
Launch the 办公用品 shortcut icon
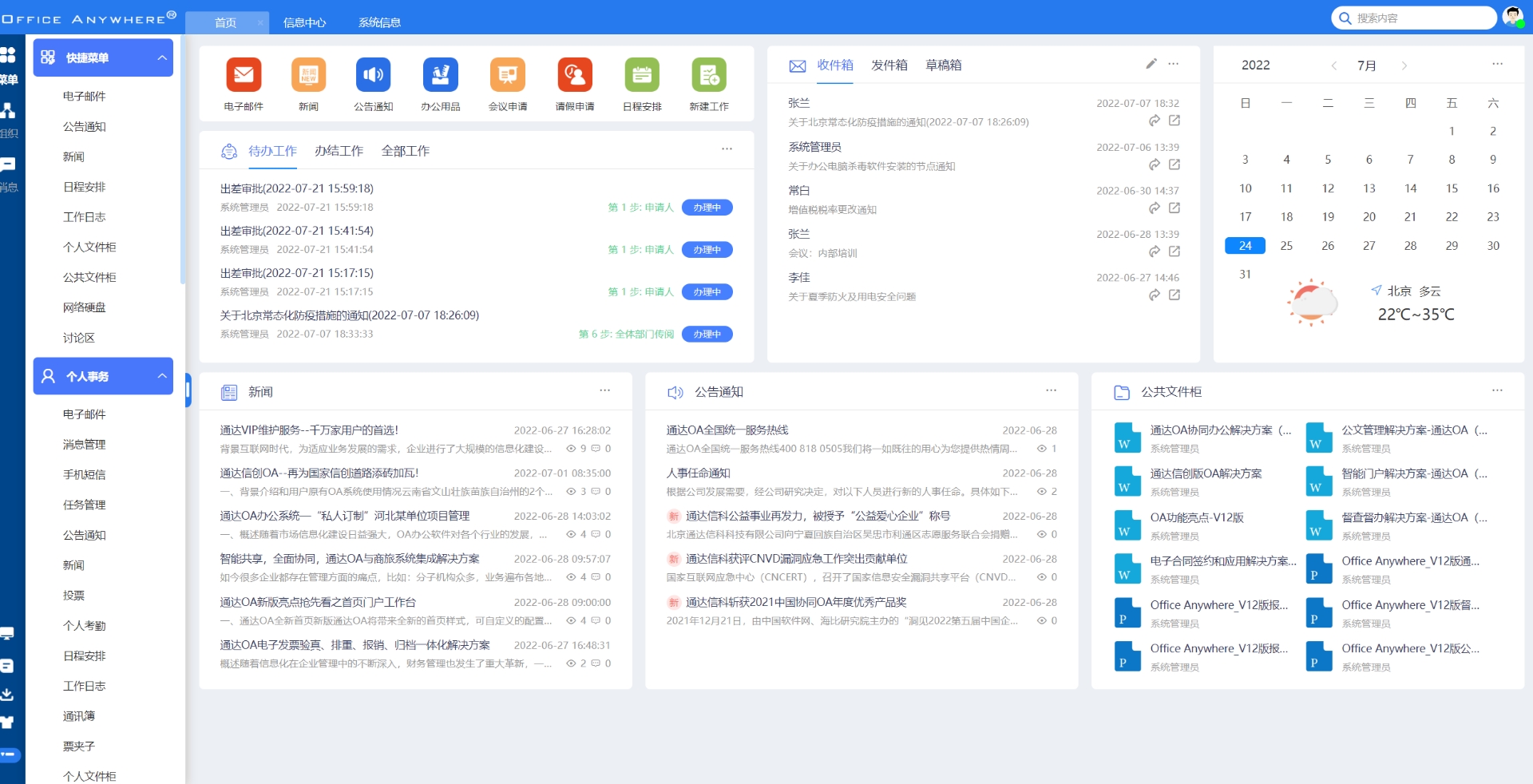(441, 75)
